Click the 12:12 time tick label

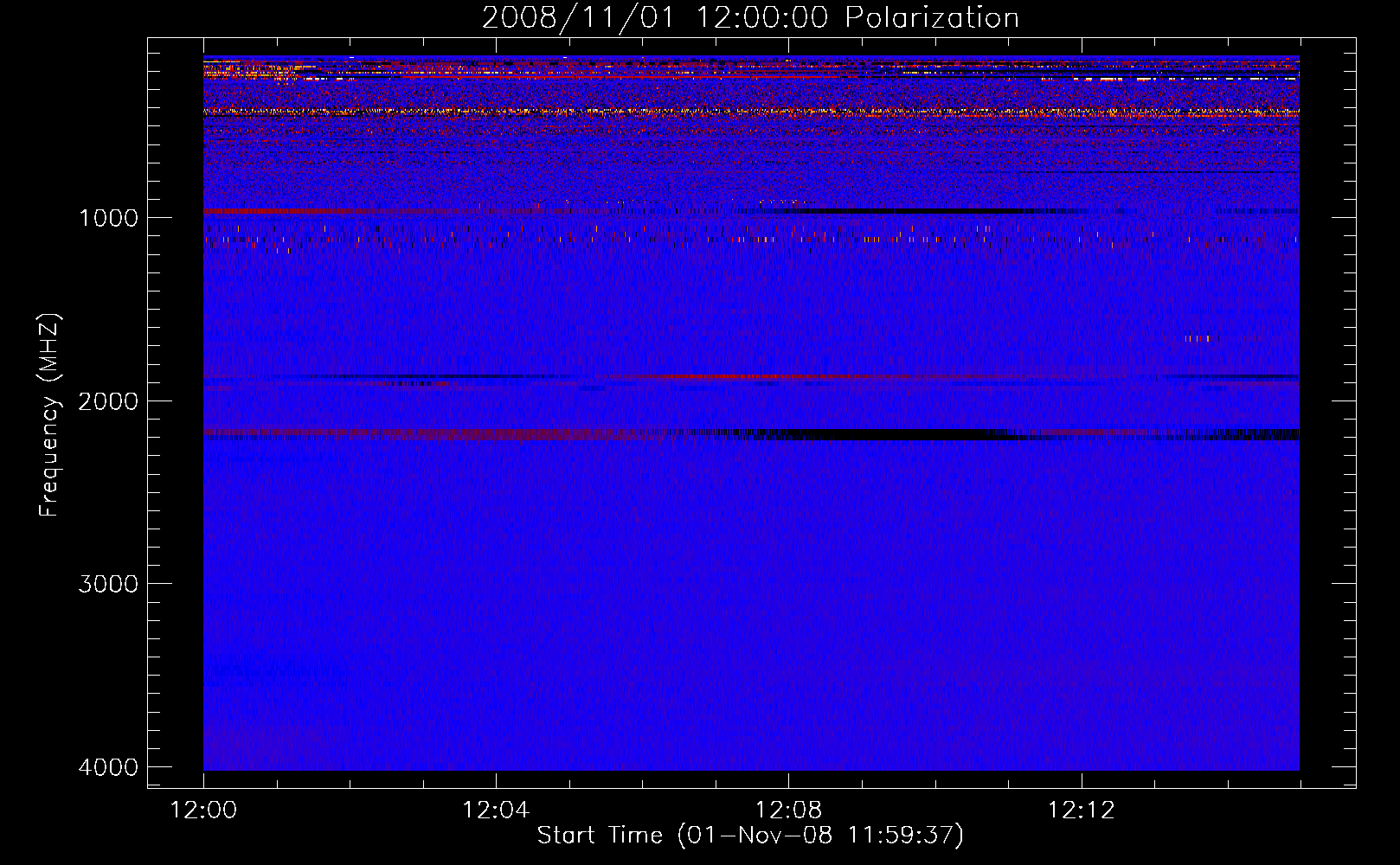(1081, 811)
